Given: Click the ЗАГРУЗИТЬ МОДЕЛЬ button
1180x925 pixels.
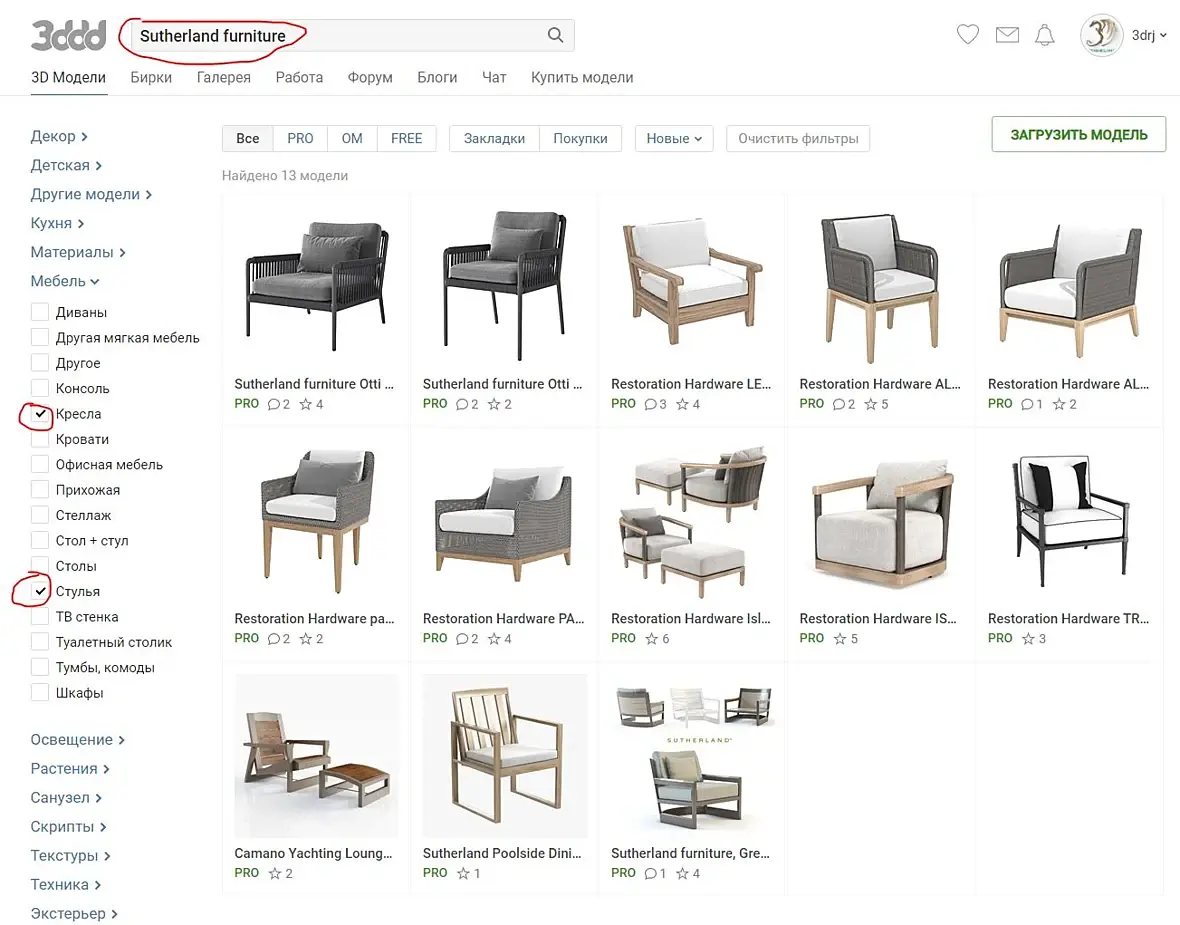Looking at the screenshot, I should pyautogui.click(x=1078, y=135).
